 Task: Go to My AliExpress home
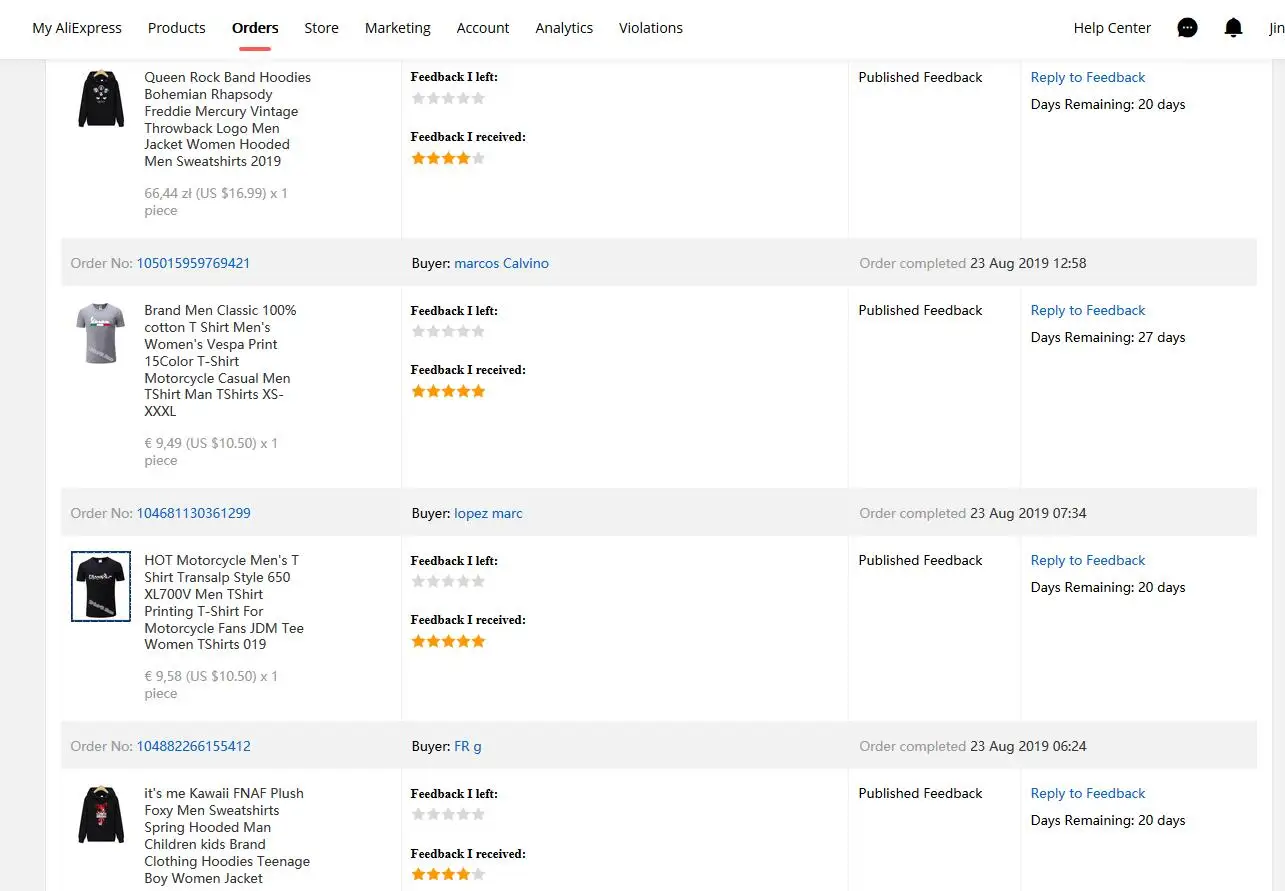[x=77, y=28]
